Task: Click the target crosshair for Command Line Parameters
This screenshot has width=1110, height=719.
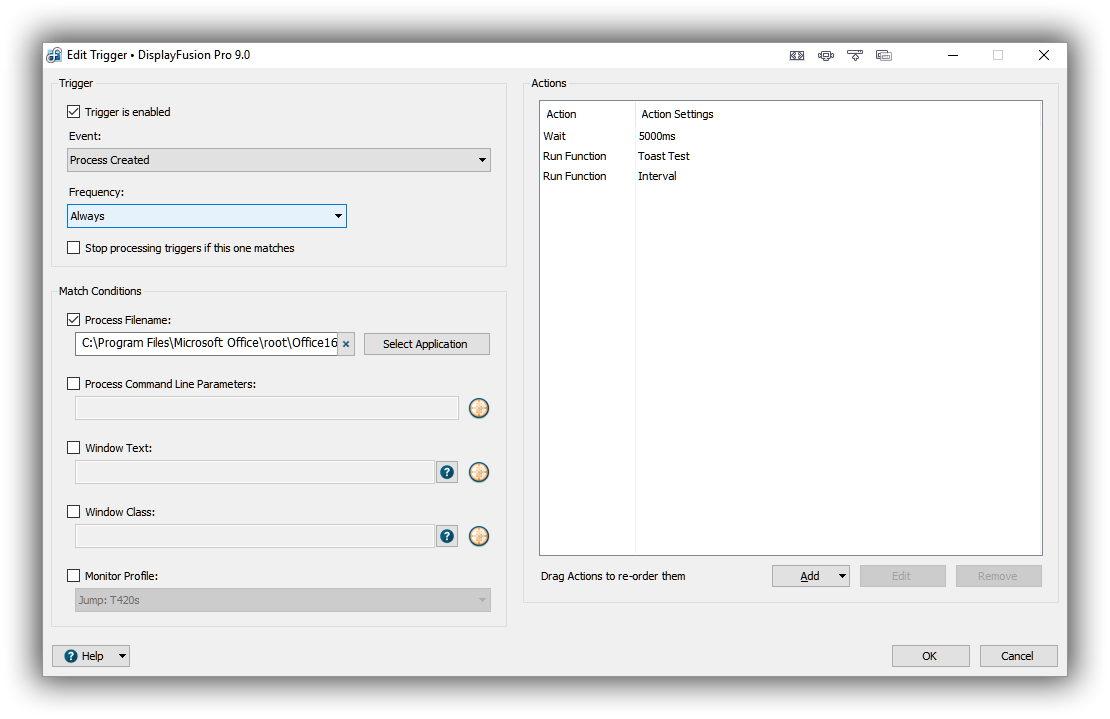Action: (479, 408)
